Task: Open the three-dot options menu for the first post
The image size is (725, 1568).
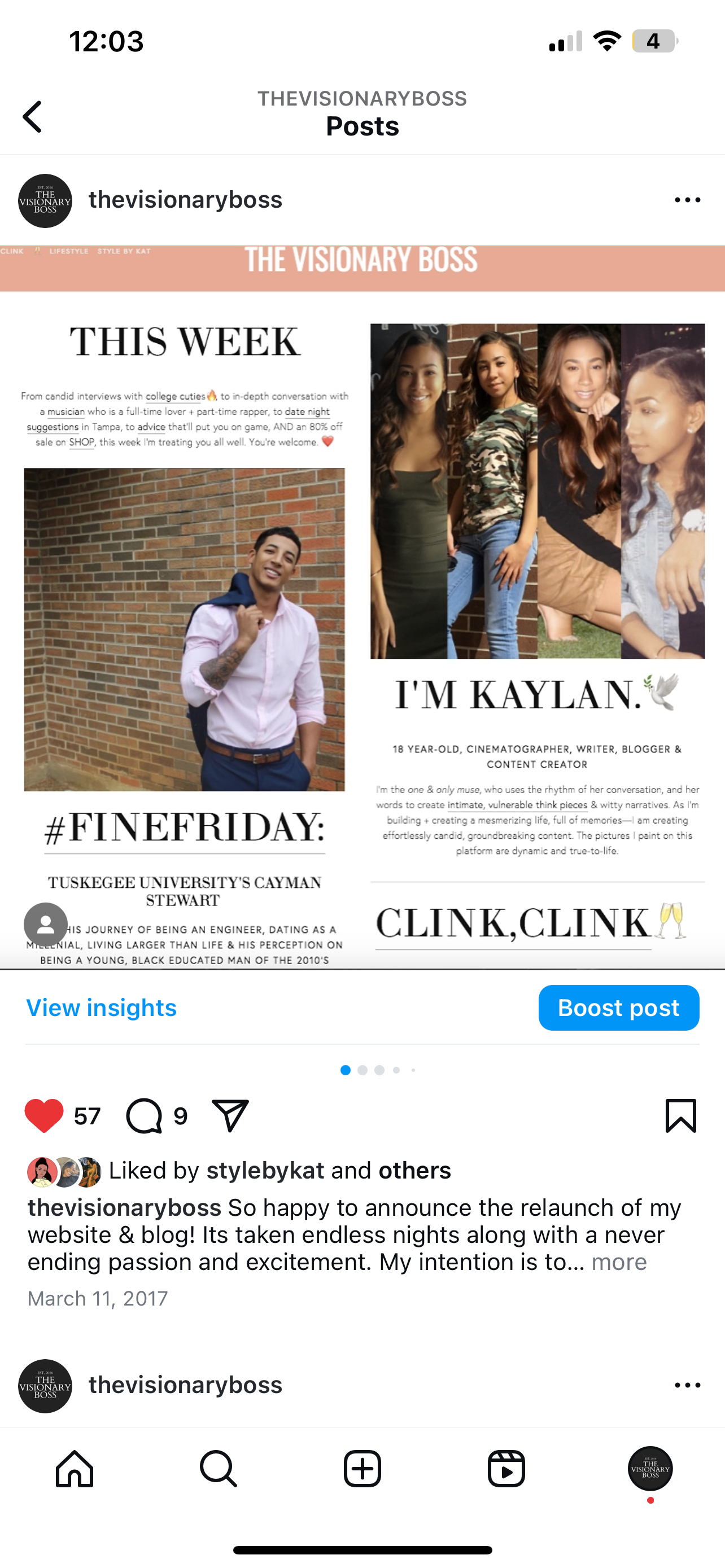Action: click(x=687, y=200)
